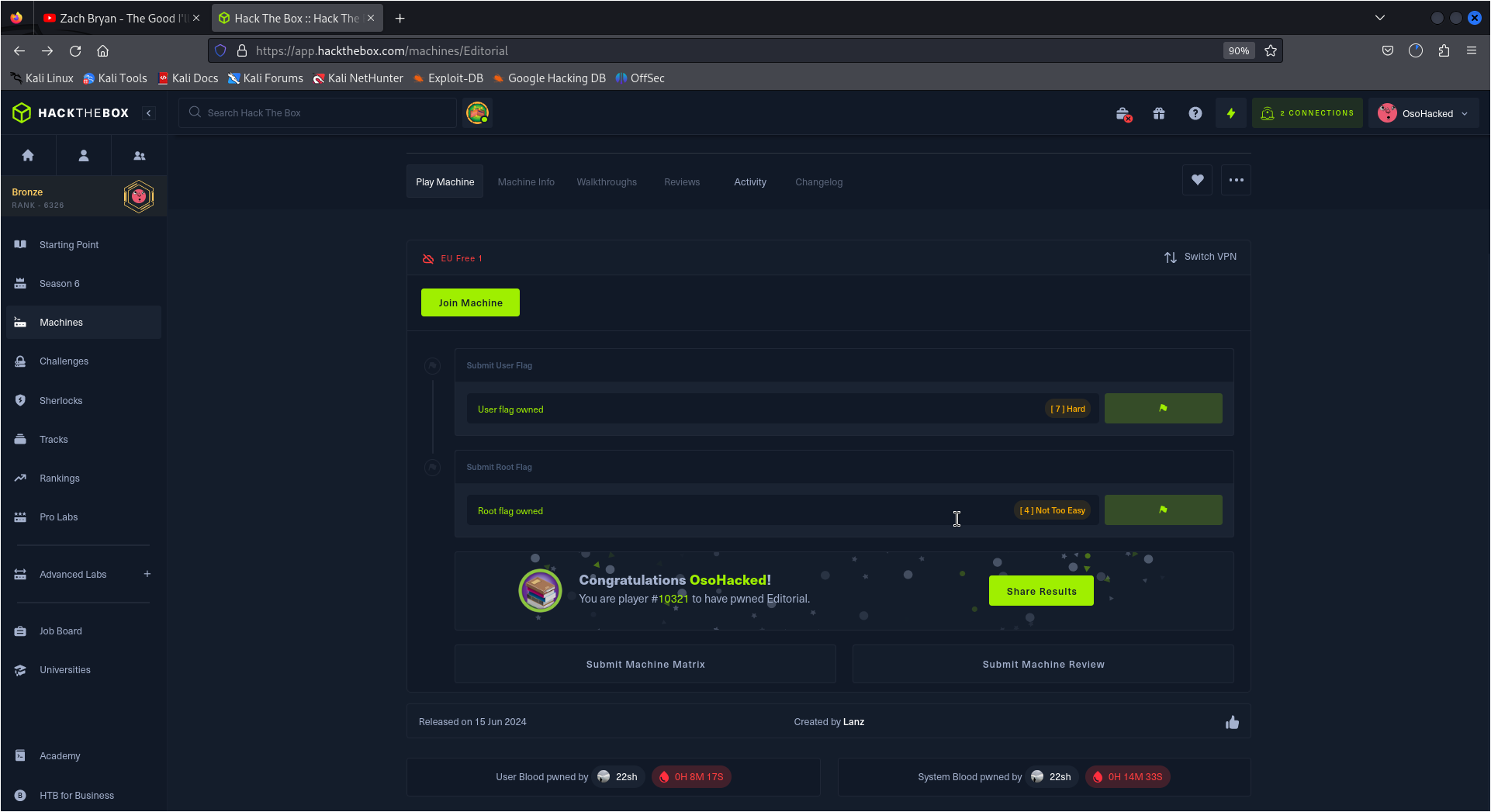Viewport: 1491px width, 812px height.
Task: Open Season 6 in the sidebar
Action: click(x=84, y=284)
